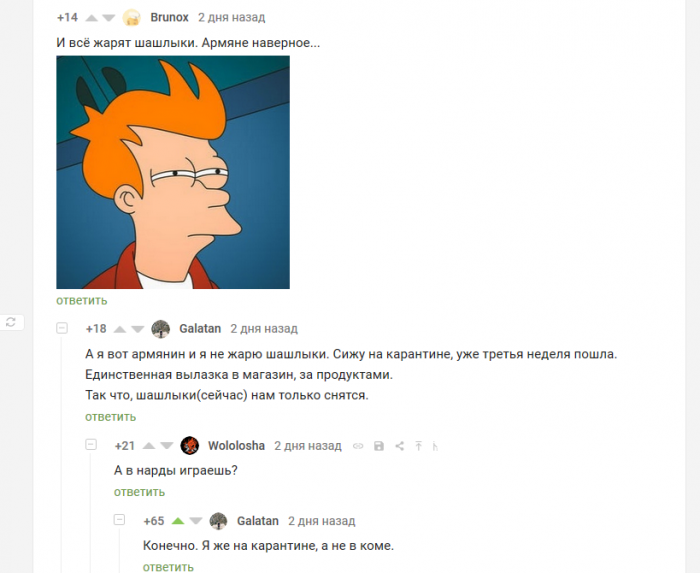Copy link icon on Wololosha's comment
Screen dimensions: 700x573
pos(358,446)
